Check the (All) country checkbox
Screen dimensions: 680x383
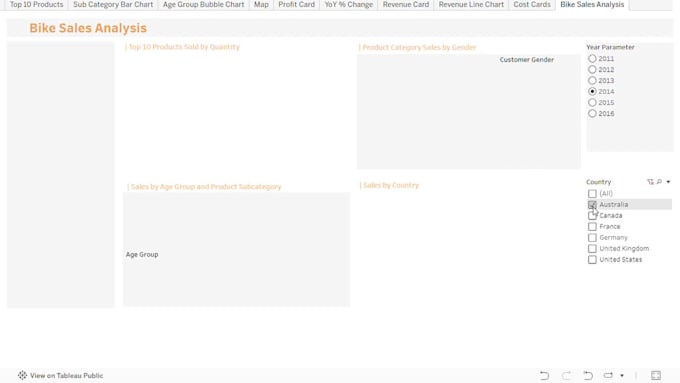592,193
